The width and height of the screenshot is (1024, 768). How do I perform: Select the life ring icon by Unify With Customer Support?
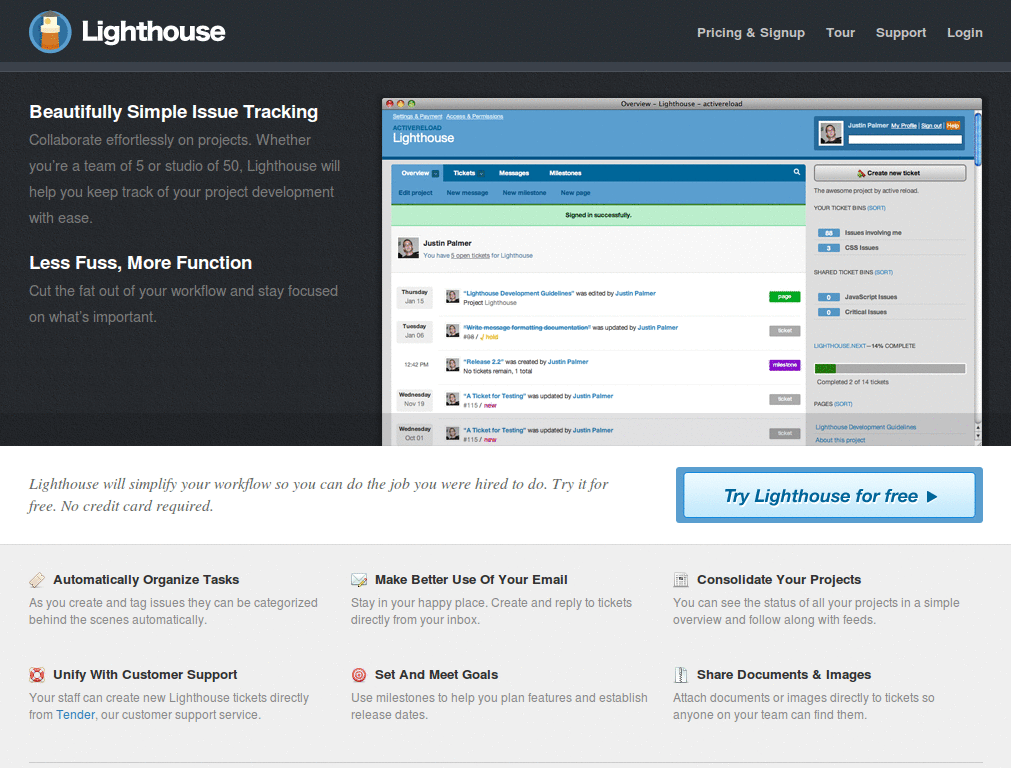click(x=37, y=674)
